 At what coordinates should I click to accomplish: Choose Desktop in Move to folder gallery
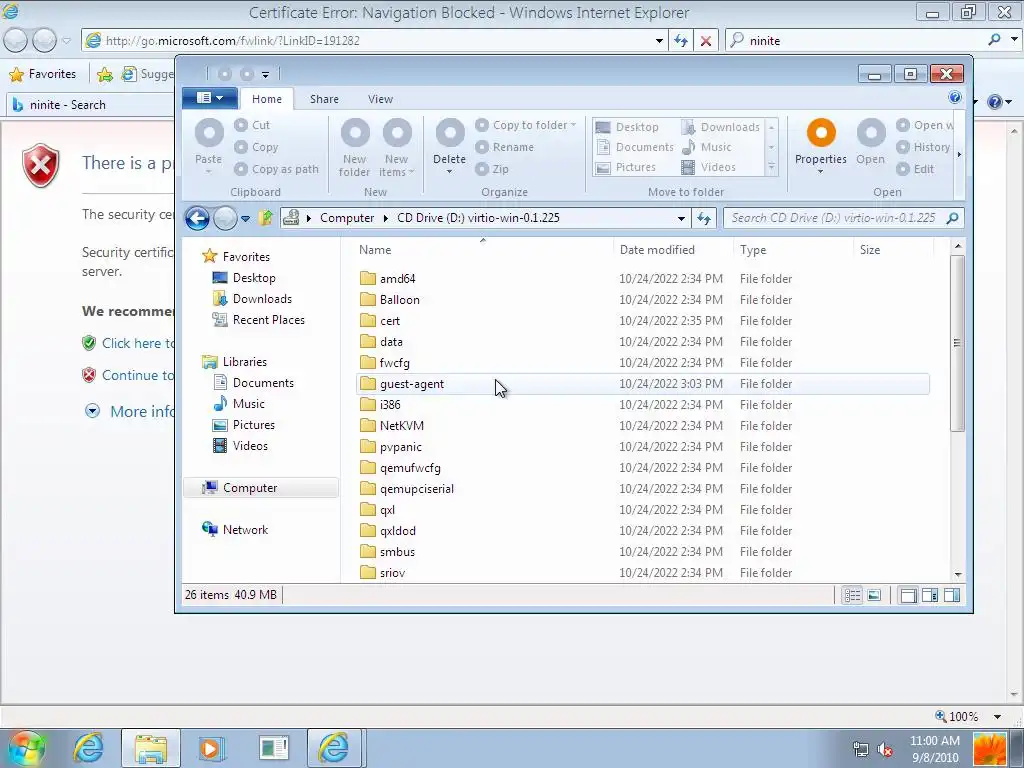click(628, 127)
